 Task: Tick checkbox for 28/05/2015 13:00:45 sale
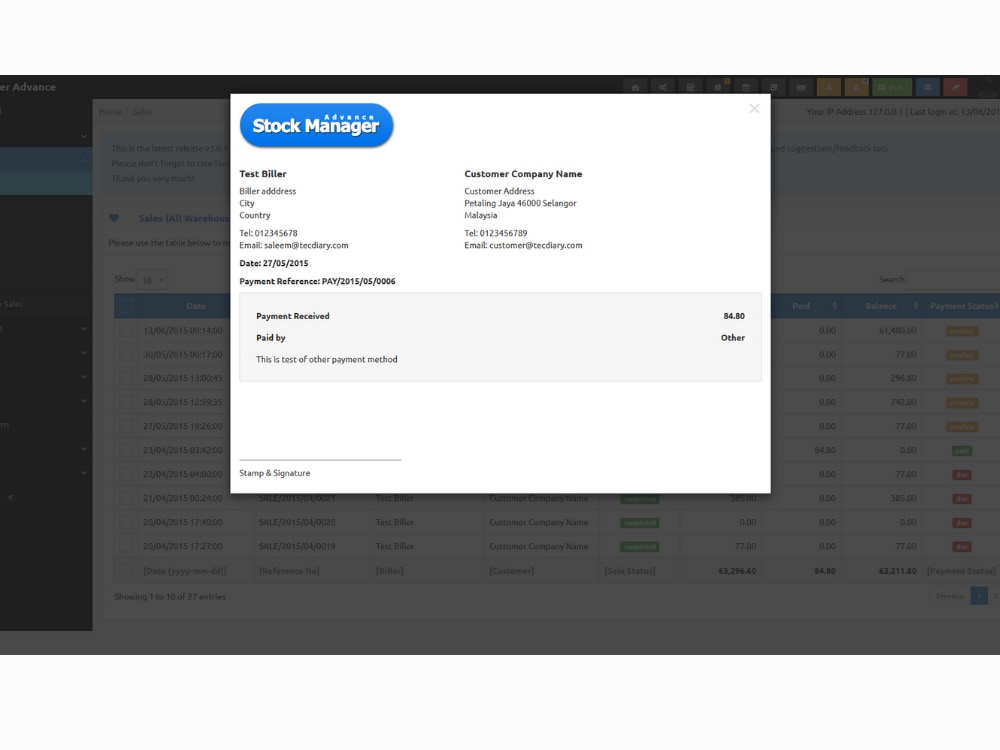point(126,378)
